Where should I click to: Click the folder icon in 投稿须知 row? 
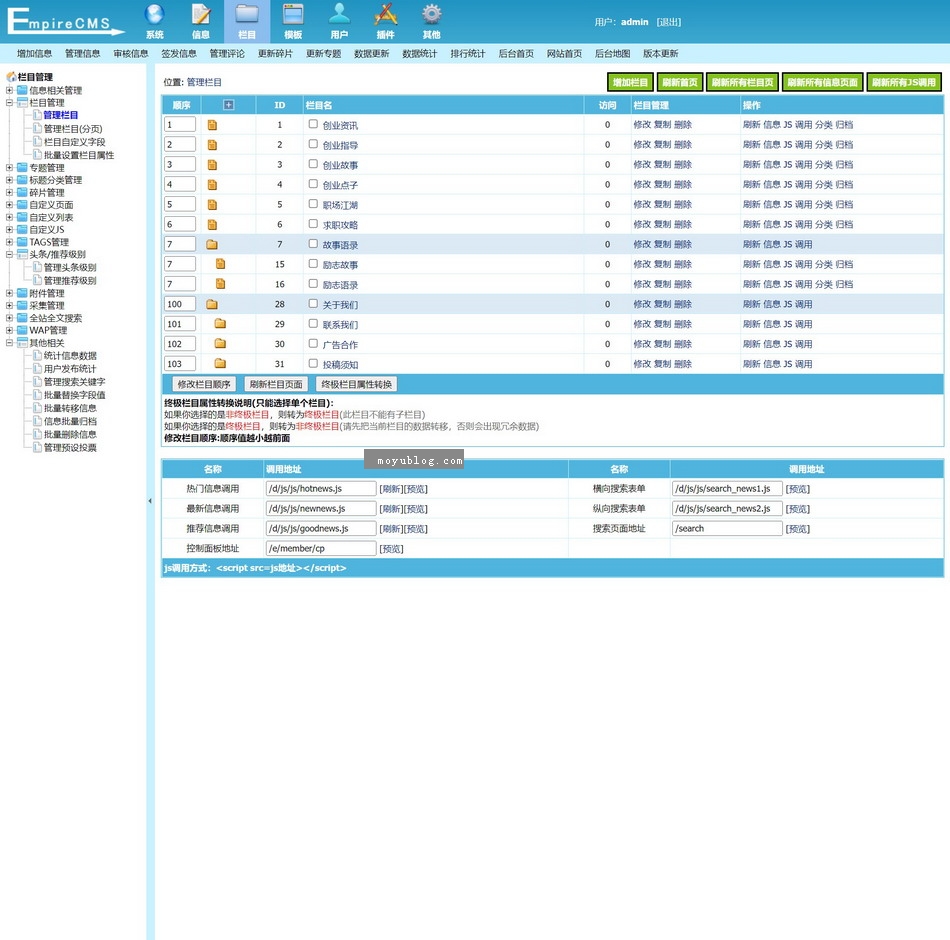coord(220,364)
